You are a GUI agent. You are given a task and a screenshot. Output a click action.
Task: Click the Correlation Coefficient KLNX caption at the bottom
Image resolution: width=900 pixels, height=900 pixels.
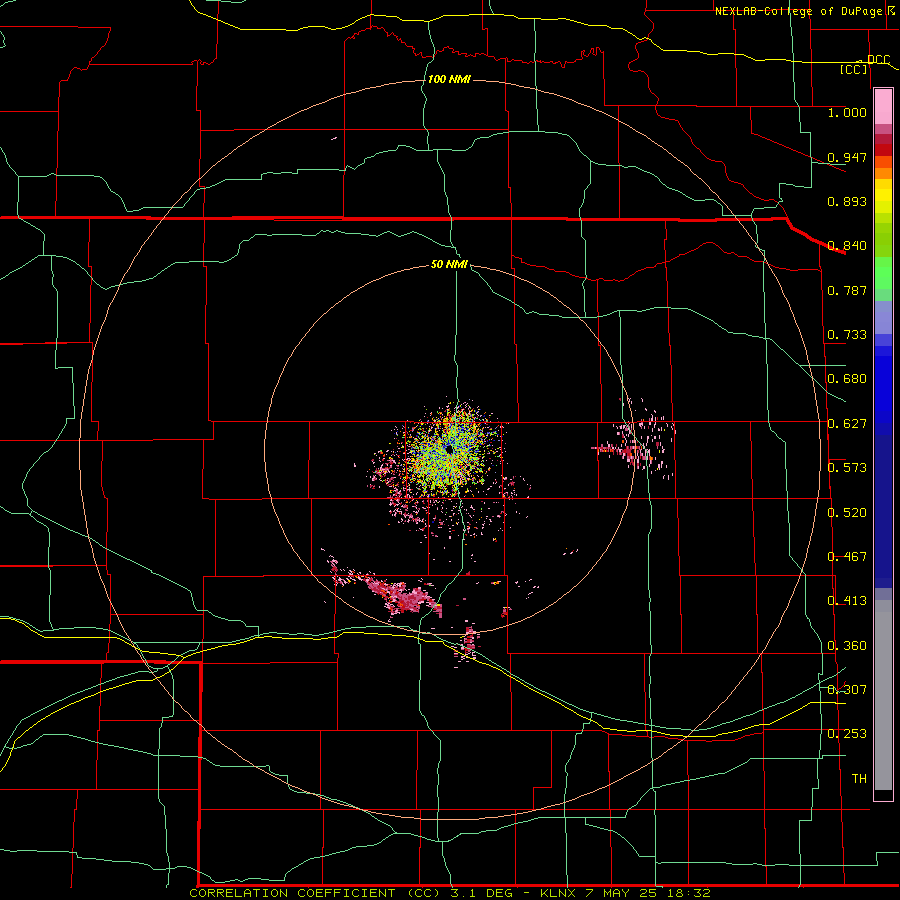450,893
